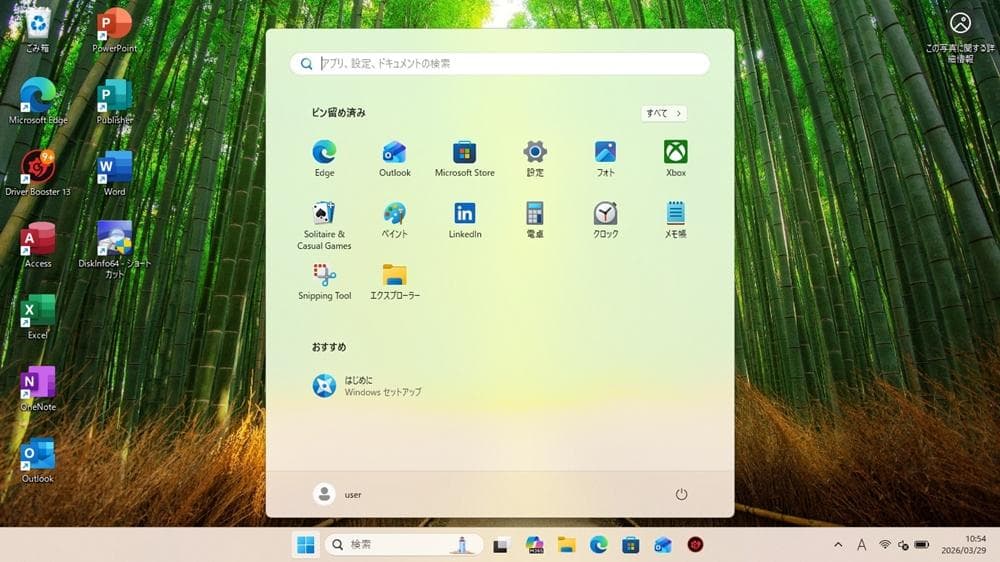Open Microsoft Edge from the taskbar
The height and width of the screenshot is (562, 1000).
tap(598, 545)
